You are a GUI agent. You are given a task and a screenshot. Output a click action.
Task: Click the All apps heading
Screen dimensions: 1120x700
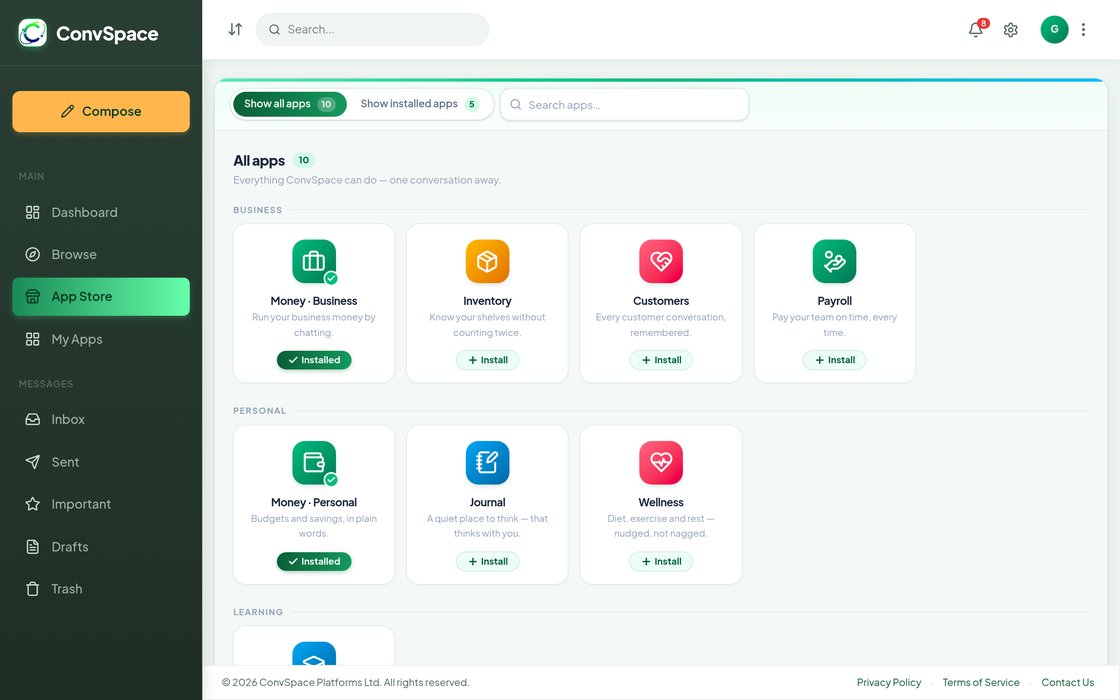259,161
